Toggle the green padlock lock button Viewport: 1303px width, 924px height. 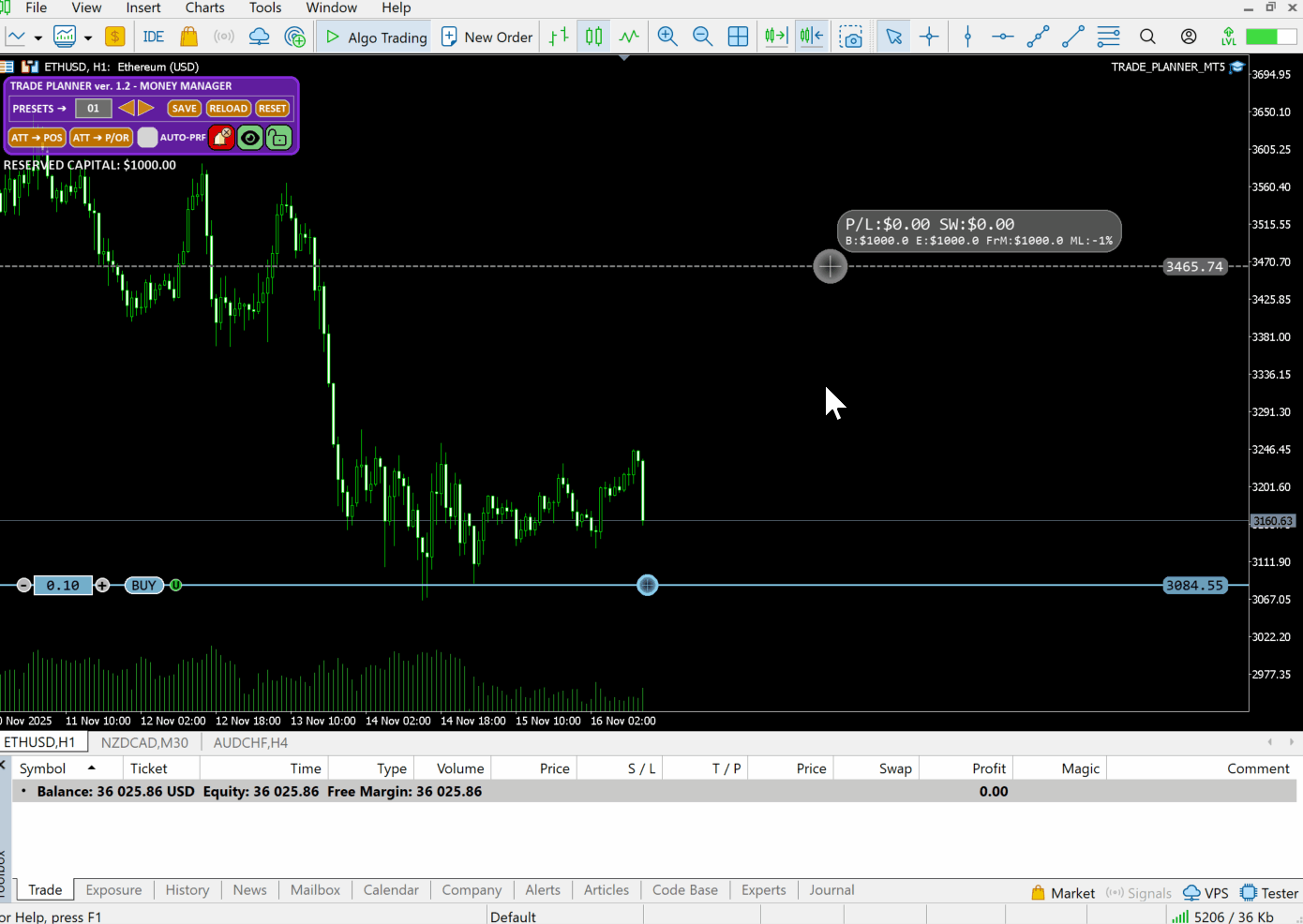pyautogui.click(x=278, y=138)
